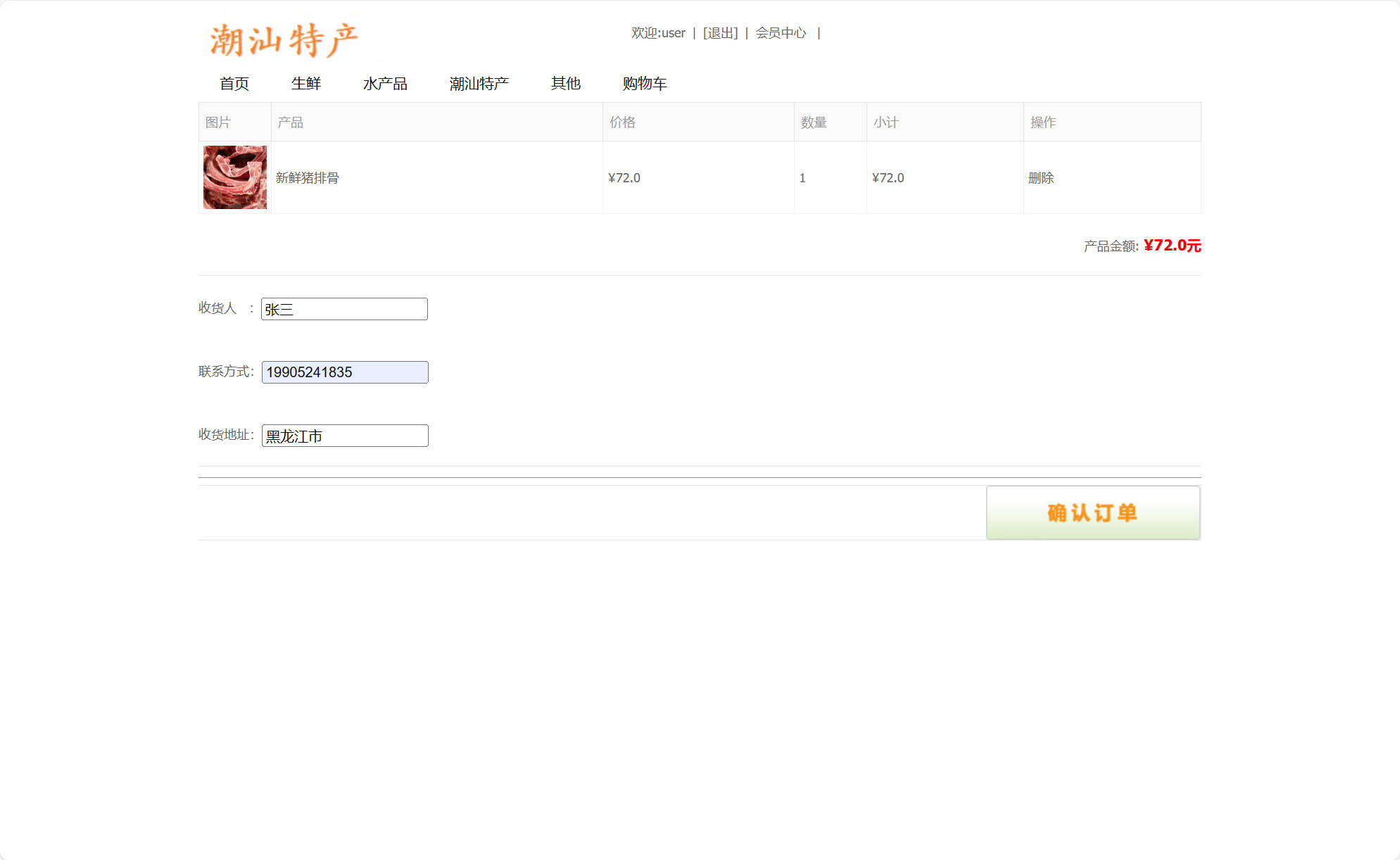Open the 潮汕特产 category tab
The height and width of the screenshot is (860, 1400).
tap(480, 84)
